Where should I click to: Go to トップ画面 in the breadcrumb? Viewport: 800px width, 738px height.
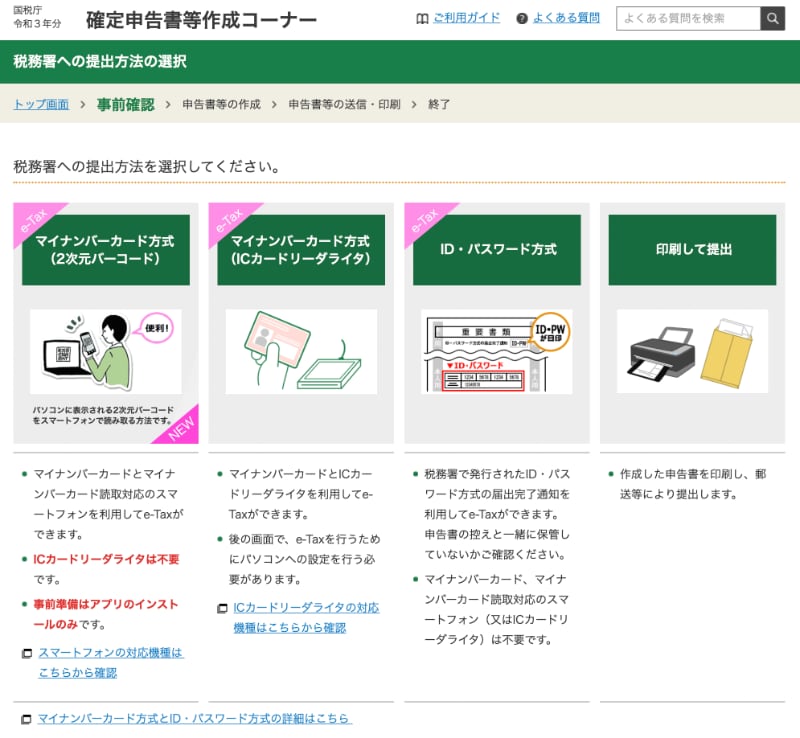point(41,104)
